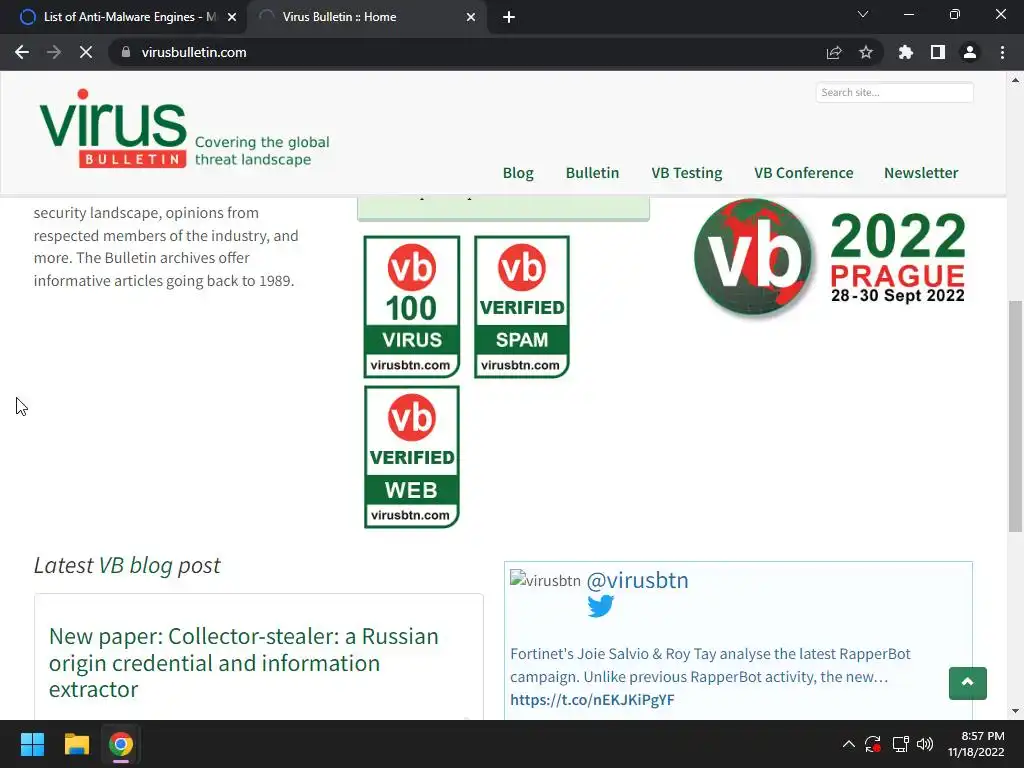Click the Chrome taskbar icon
Viewport: 1024px width, 768px height.
click(121, 744)
